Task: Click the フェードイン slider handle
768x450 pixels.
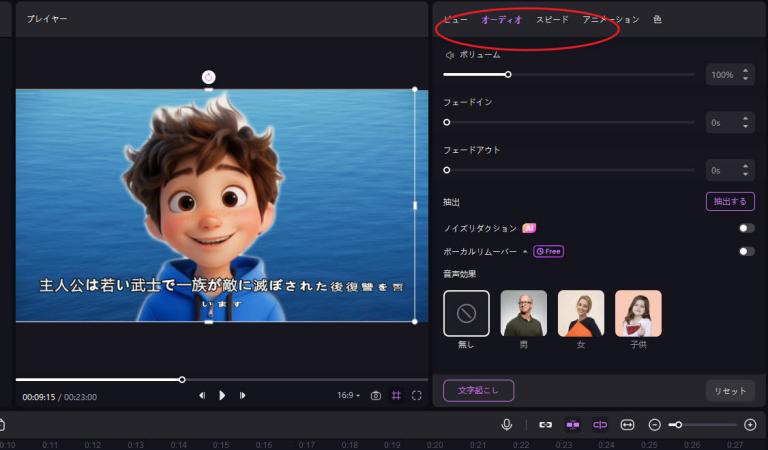Action: coord(447,122)
